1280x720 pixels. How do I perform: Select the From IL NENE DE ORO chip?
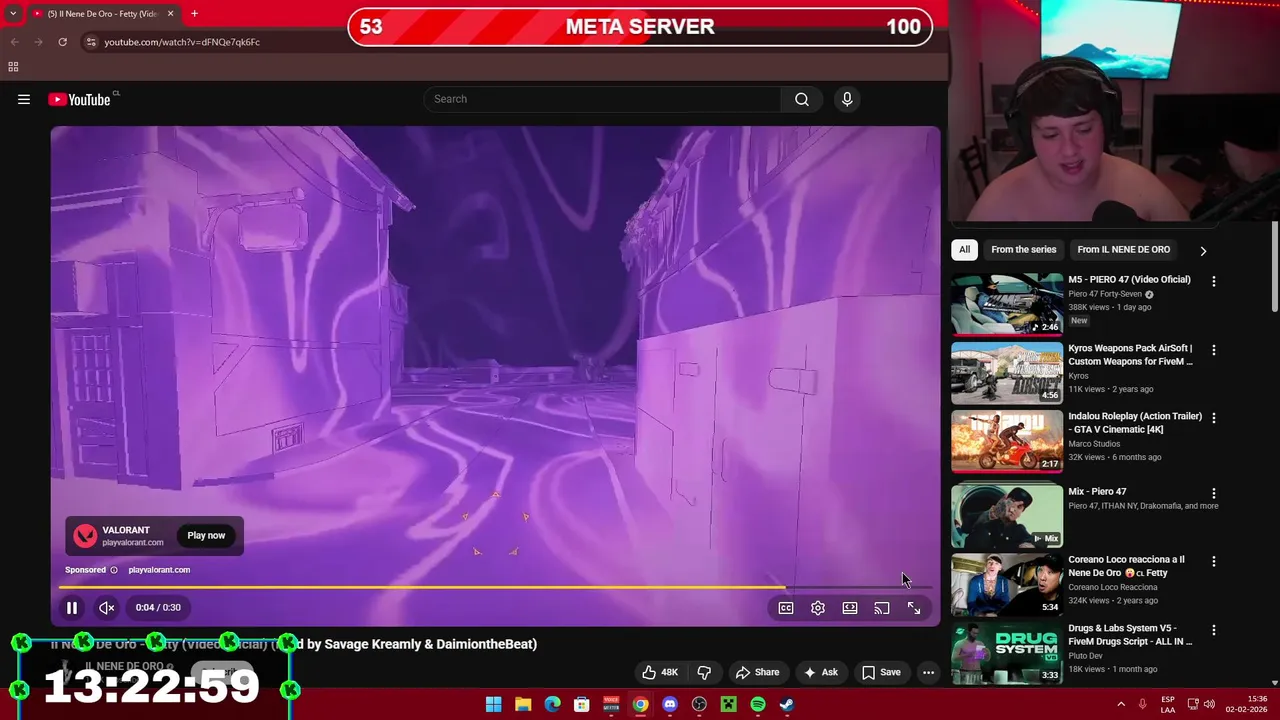coord(1123,250)
